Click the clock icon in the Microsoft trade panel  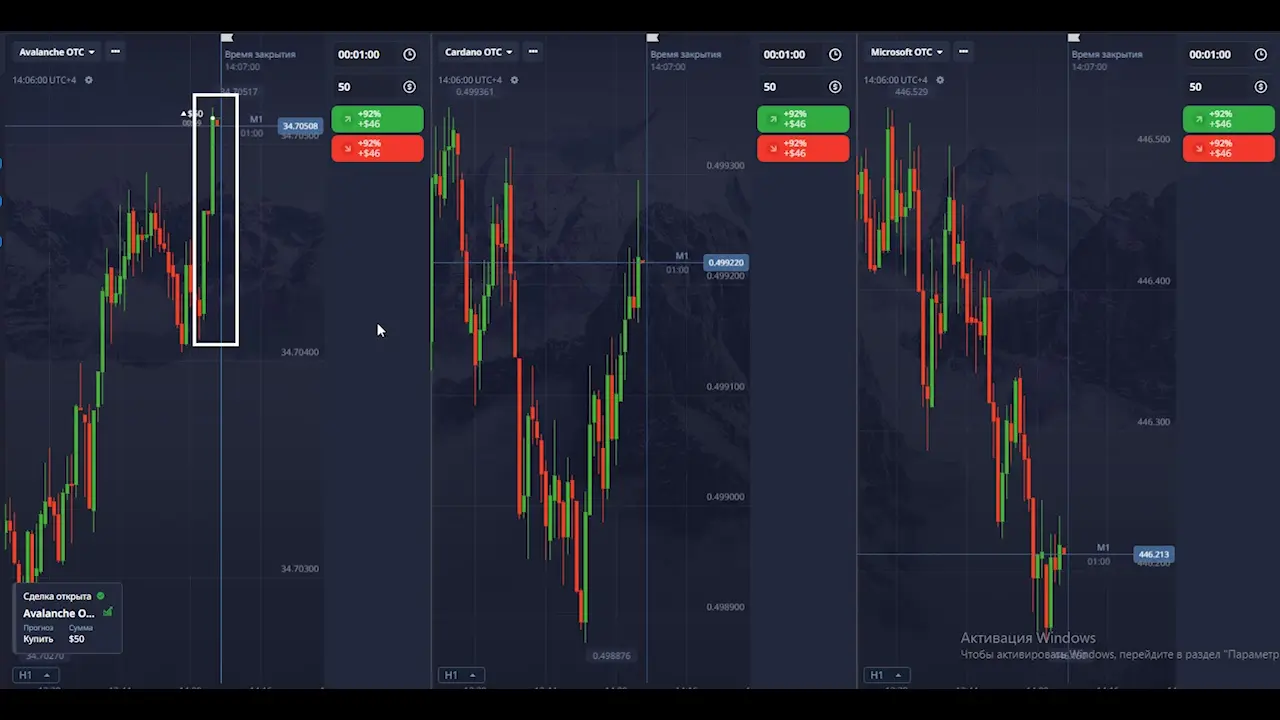click(1260, 55)
